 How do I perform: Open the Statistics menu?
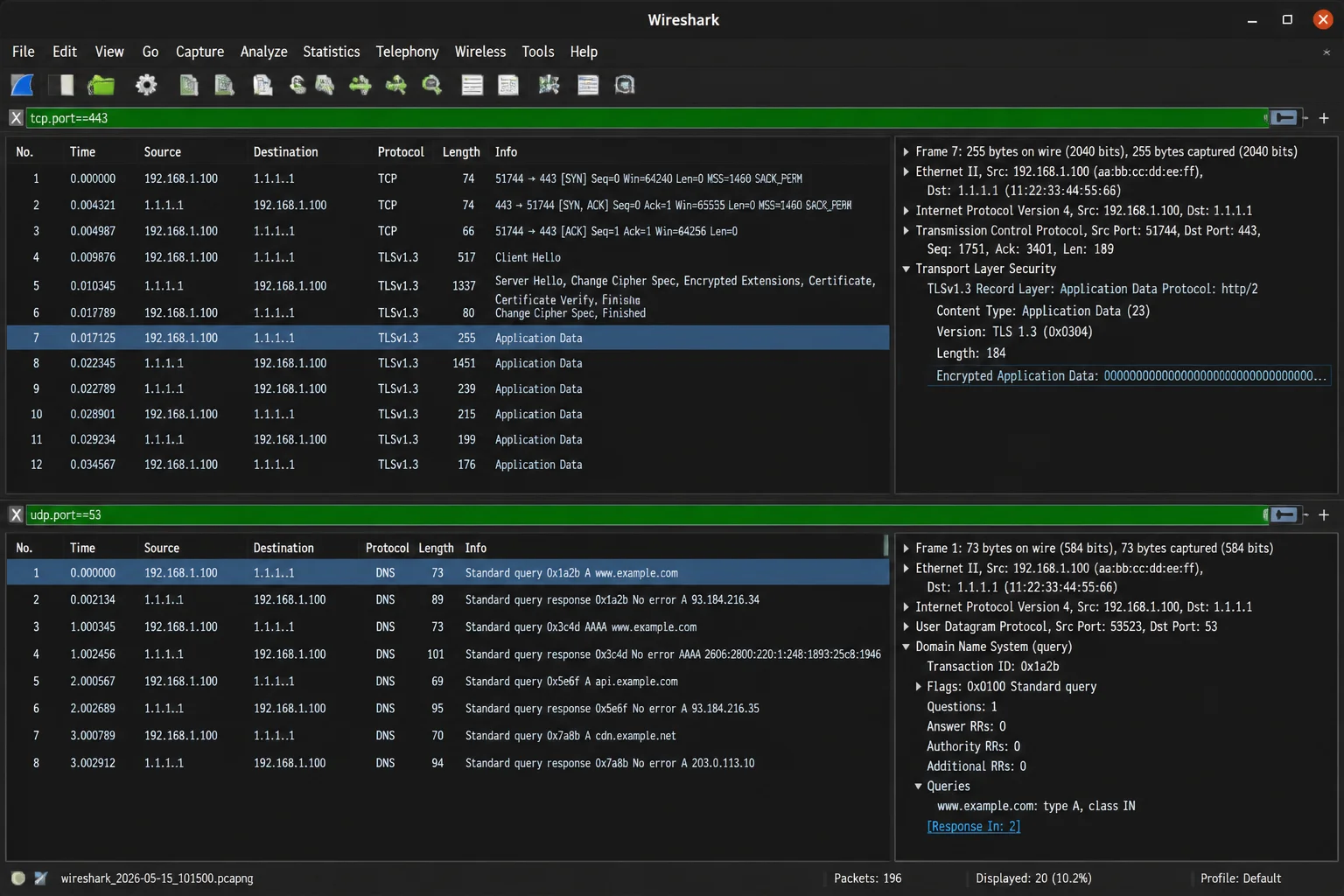[331, 52]
